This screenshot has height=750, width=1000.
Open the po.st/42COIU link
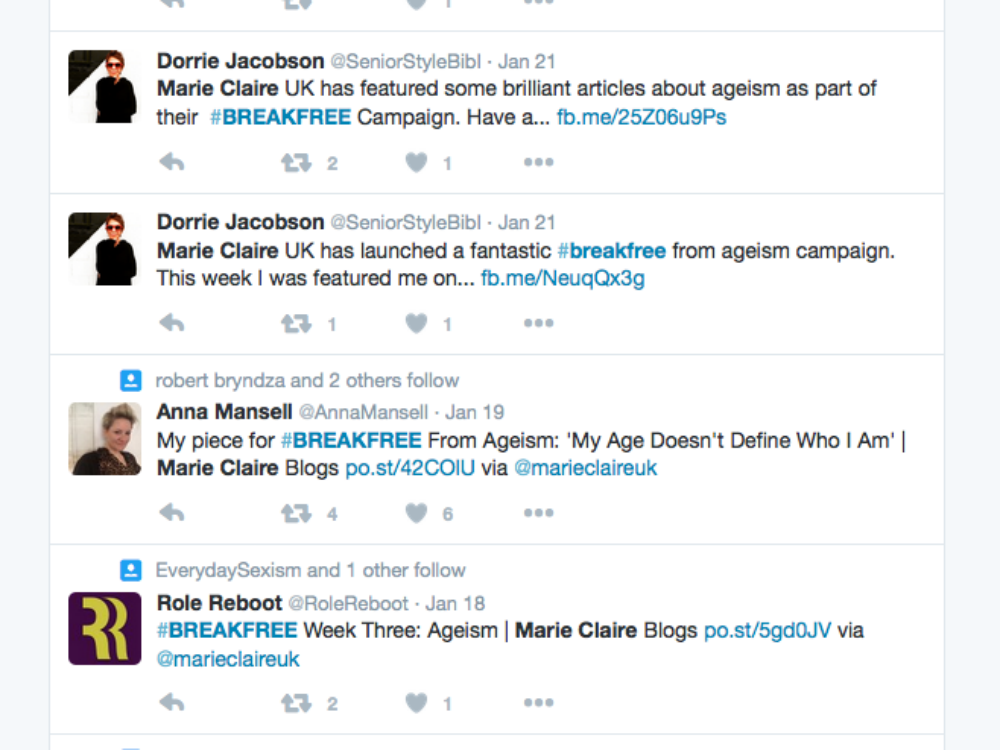pyautogui.click(x=410, y=468)
